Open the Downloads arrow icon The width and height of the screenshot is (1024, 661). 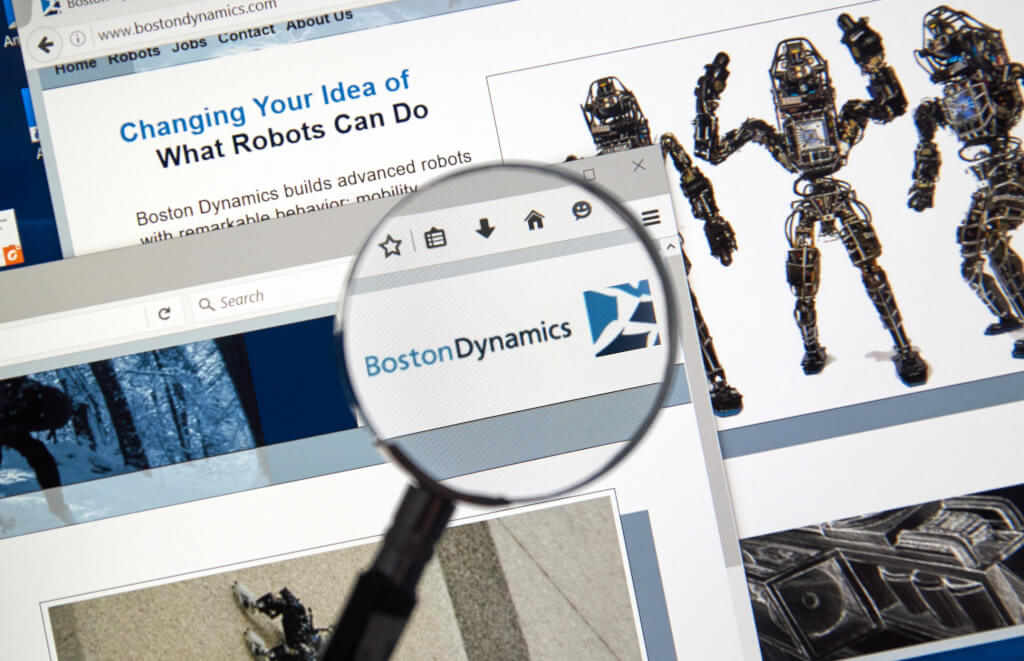485,229
